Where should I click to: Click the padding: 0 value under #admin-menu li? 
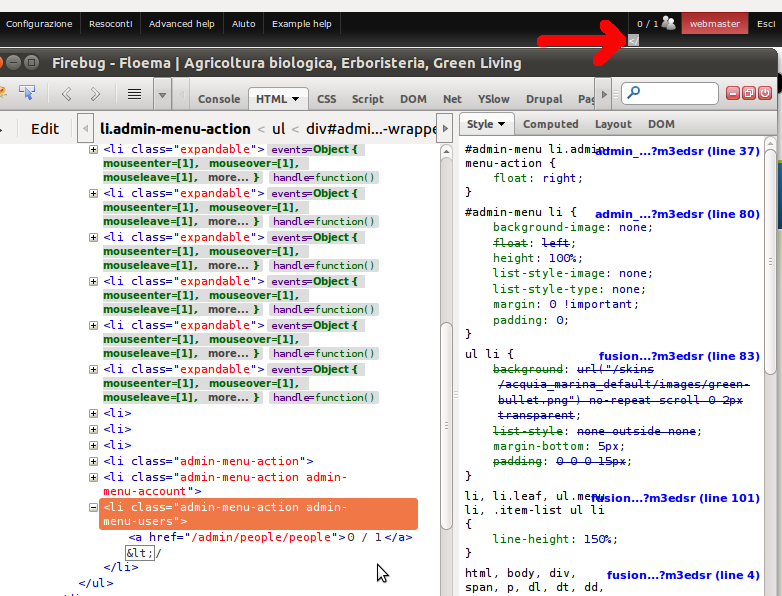562,320
